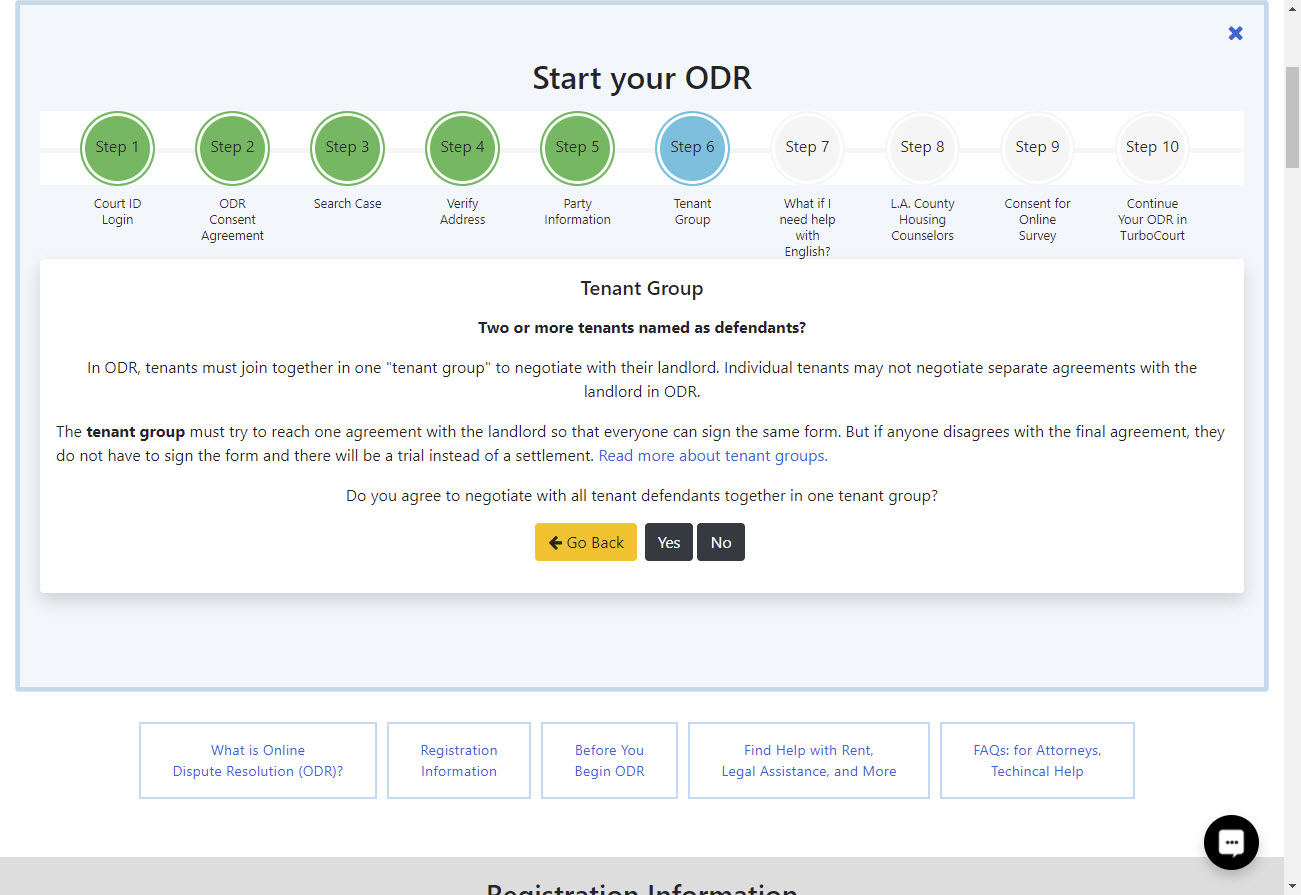
Task: Open Step 8 L.A. County Housing Counselors
Action: 922,147
